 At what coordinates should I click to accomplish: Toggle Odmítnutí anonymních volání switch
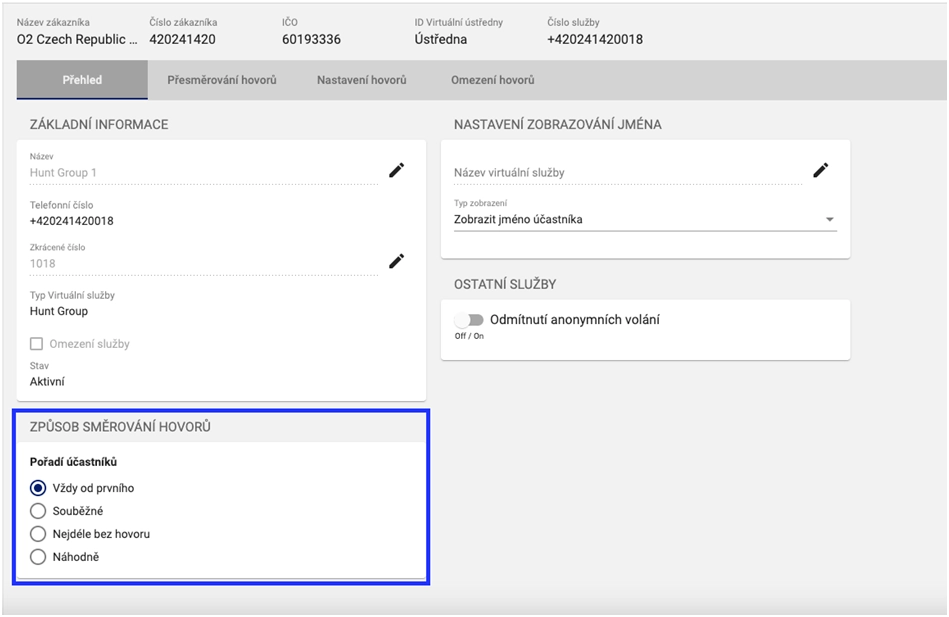469,320
